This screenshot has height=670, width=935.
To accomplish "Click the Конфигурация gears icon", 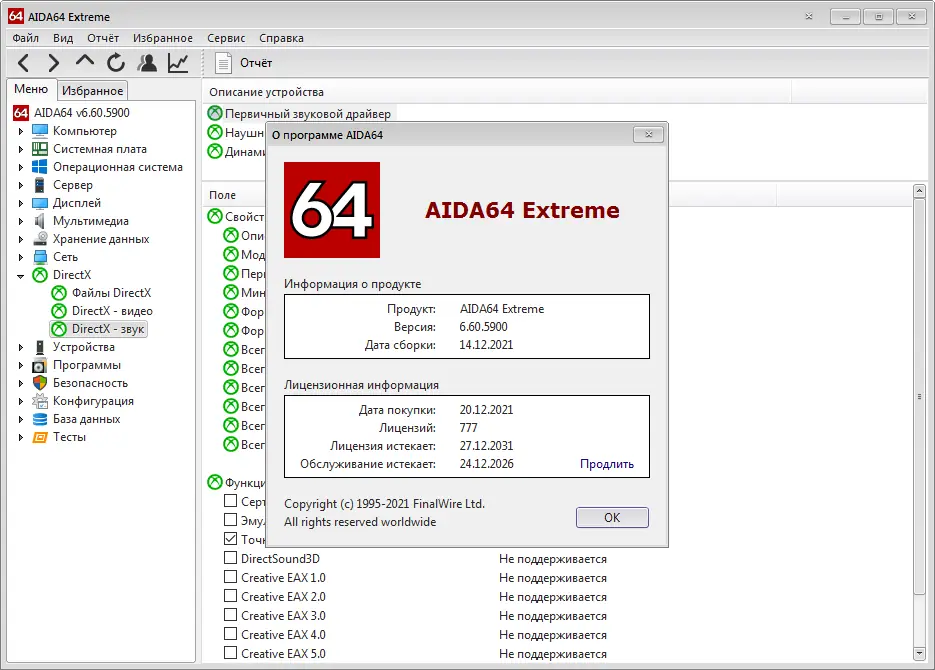I will [x=40, y=401].
